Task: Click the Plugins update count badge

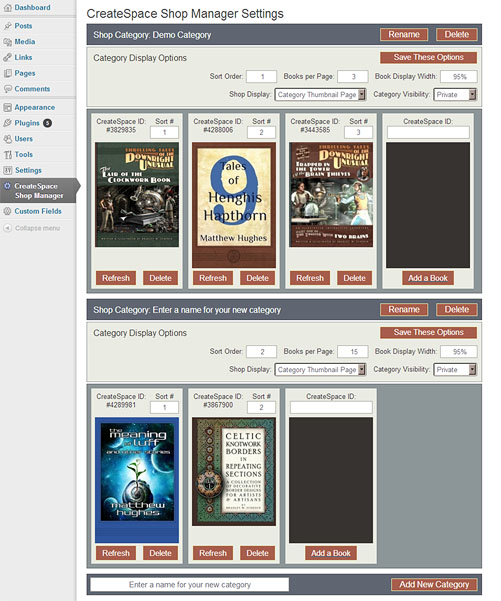Action: pos(48,123)
